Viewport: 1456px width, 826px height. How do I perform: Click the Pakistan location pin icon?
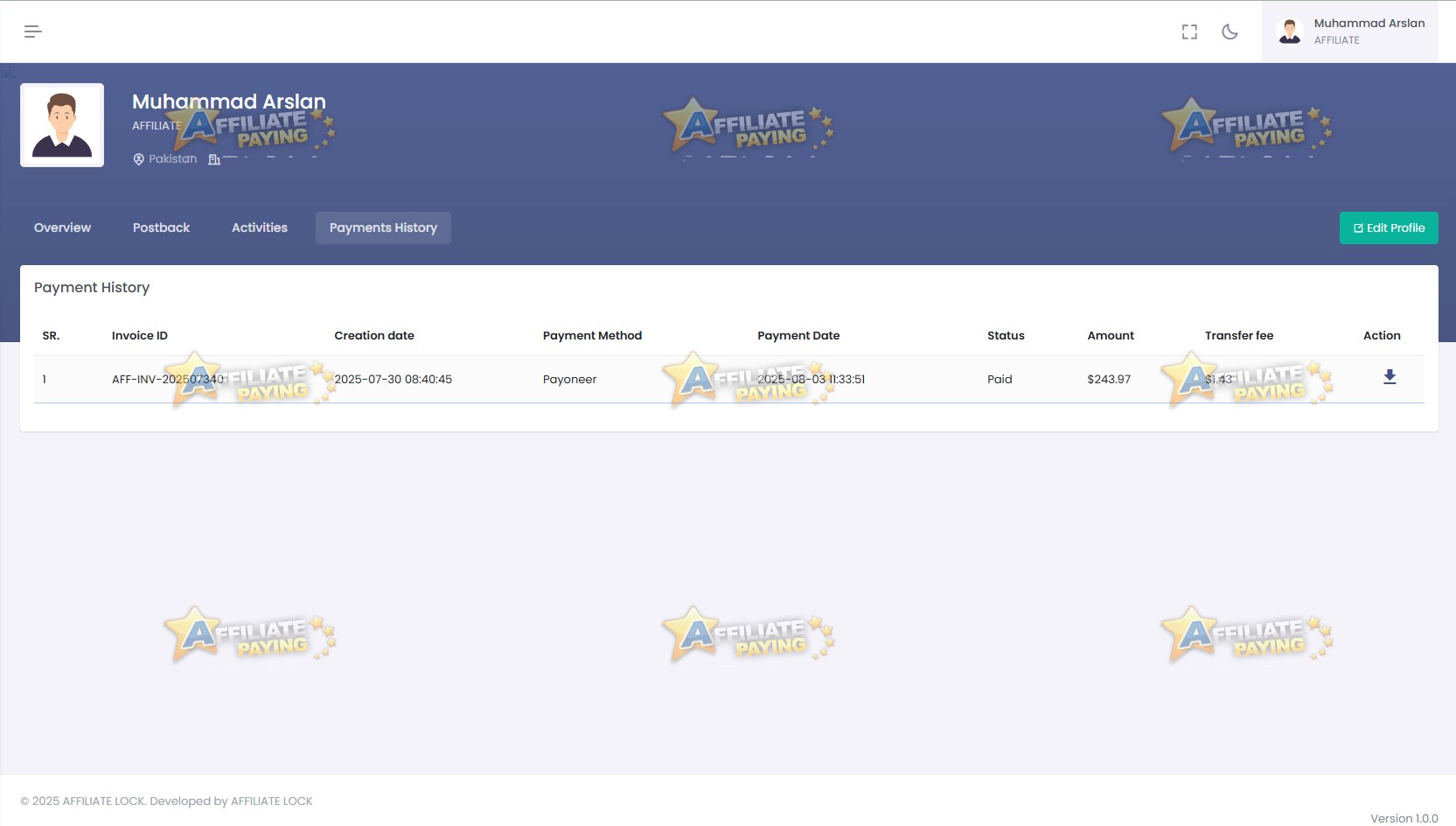coord(138,159)
